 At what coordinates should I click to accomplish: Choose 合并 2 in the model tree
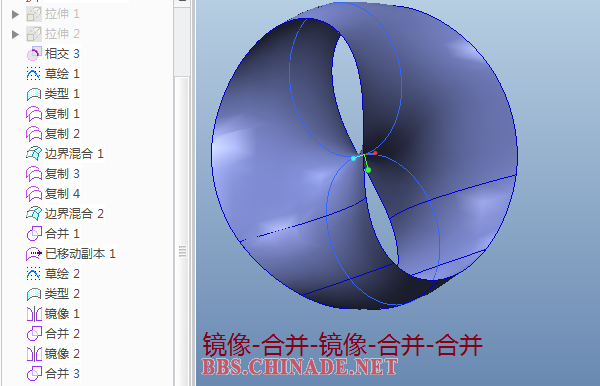pyautogui.click(x=62, y=334)
